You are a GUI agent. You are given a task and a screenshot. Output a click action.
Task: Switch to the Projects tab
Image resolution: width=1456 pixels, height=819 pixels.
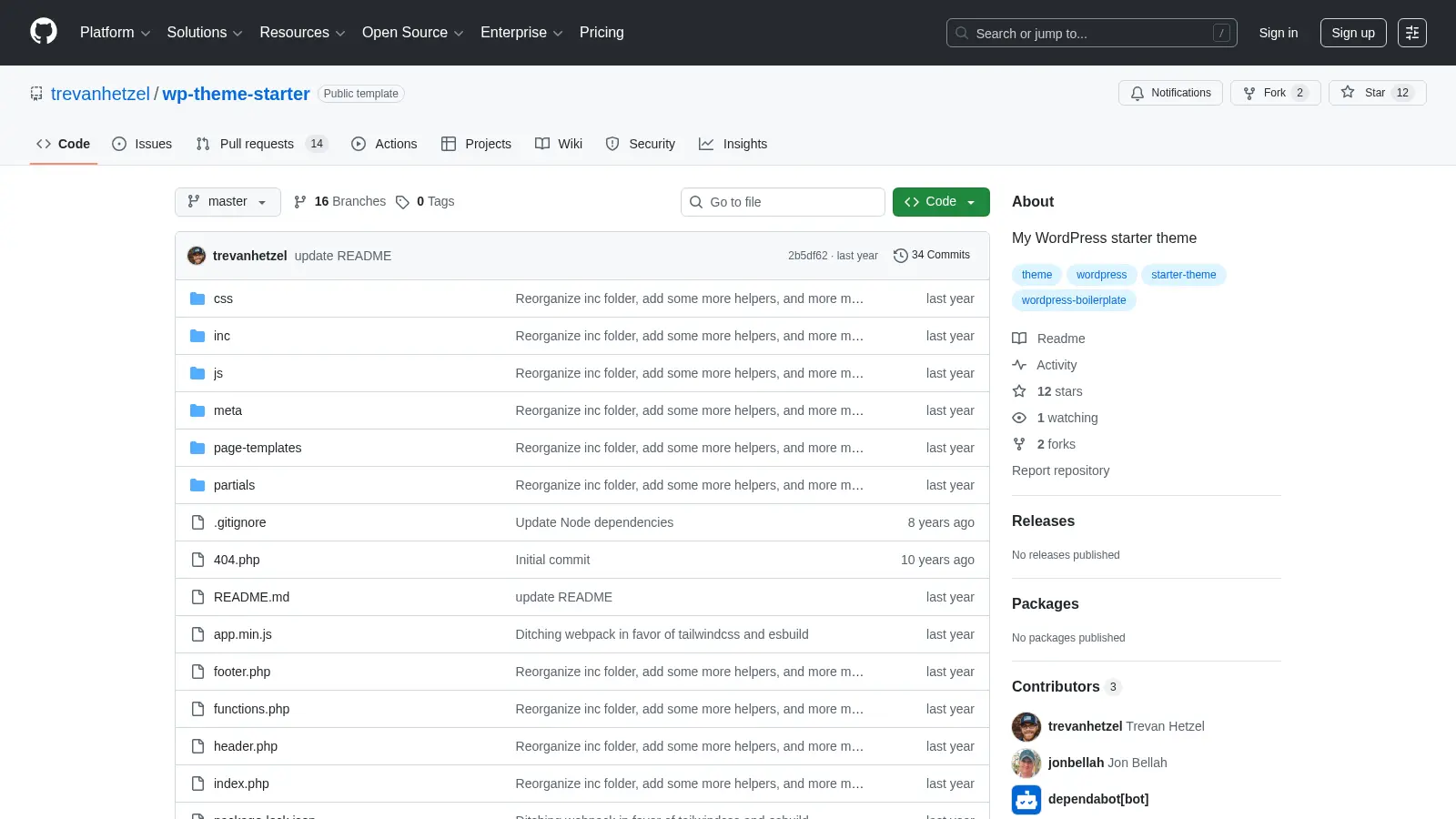point(476,144)
